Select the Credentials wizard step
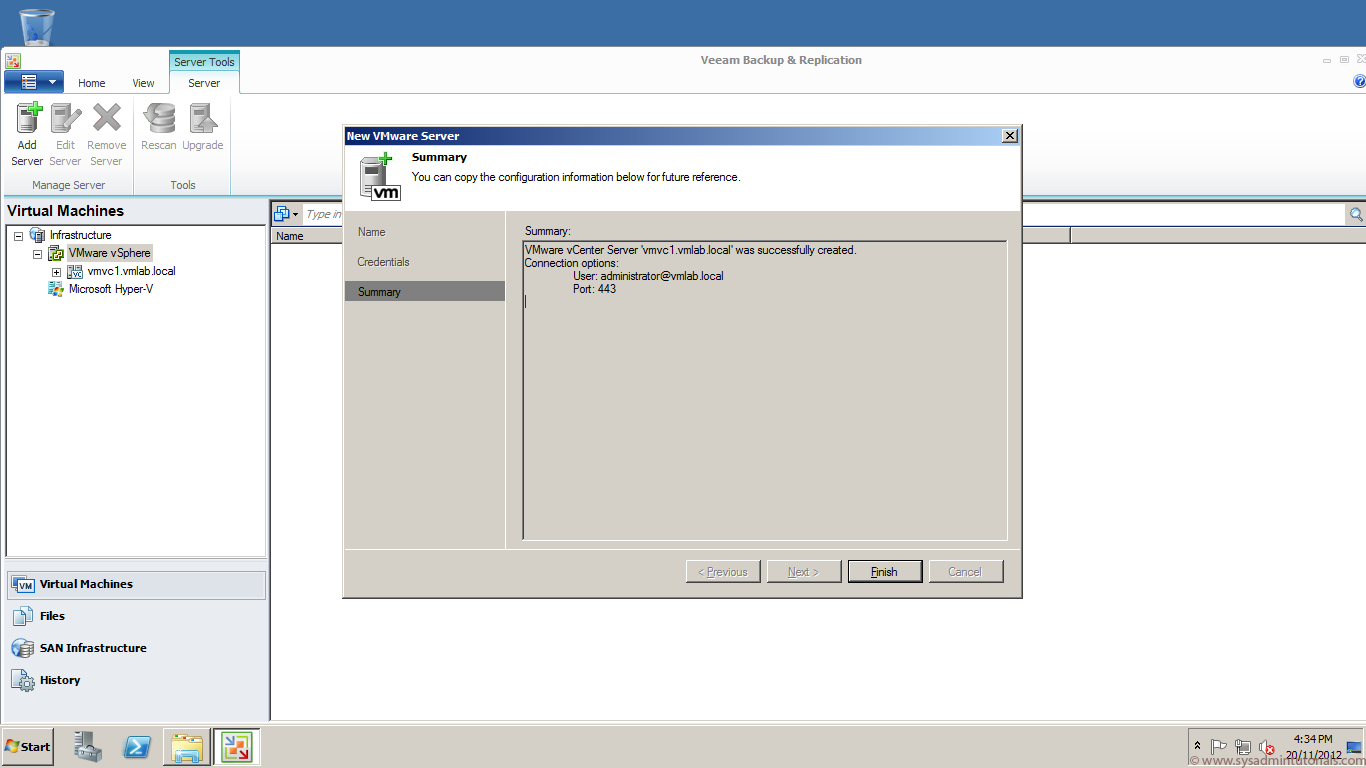Image resolution: width=1366 pixels, height=768 pixels. [384, 262]
